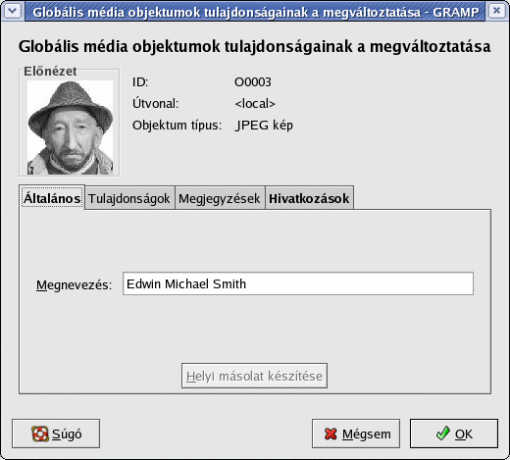Click the lifebuoy help icon

coord(40,434)
